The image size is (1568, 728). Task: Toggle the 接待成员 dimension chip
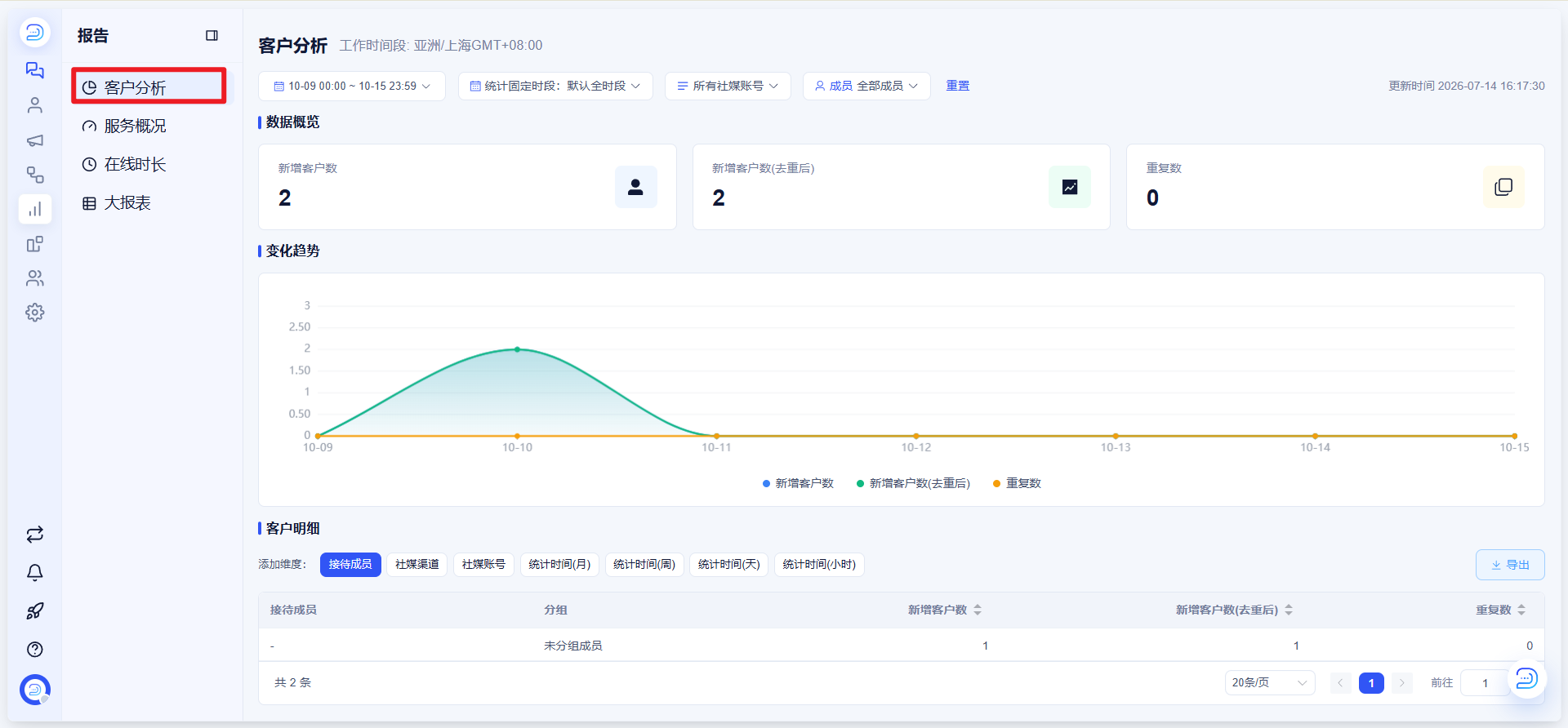click(x=350, y=565)
